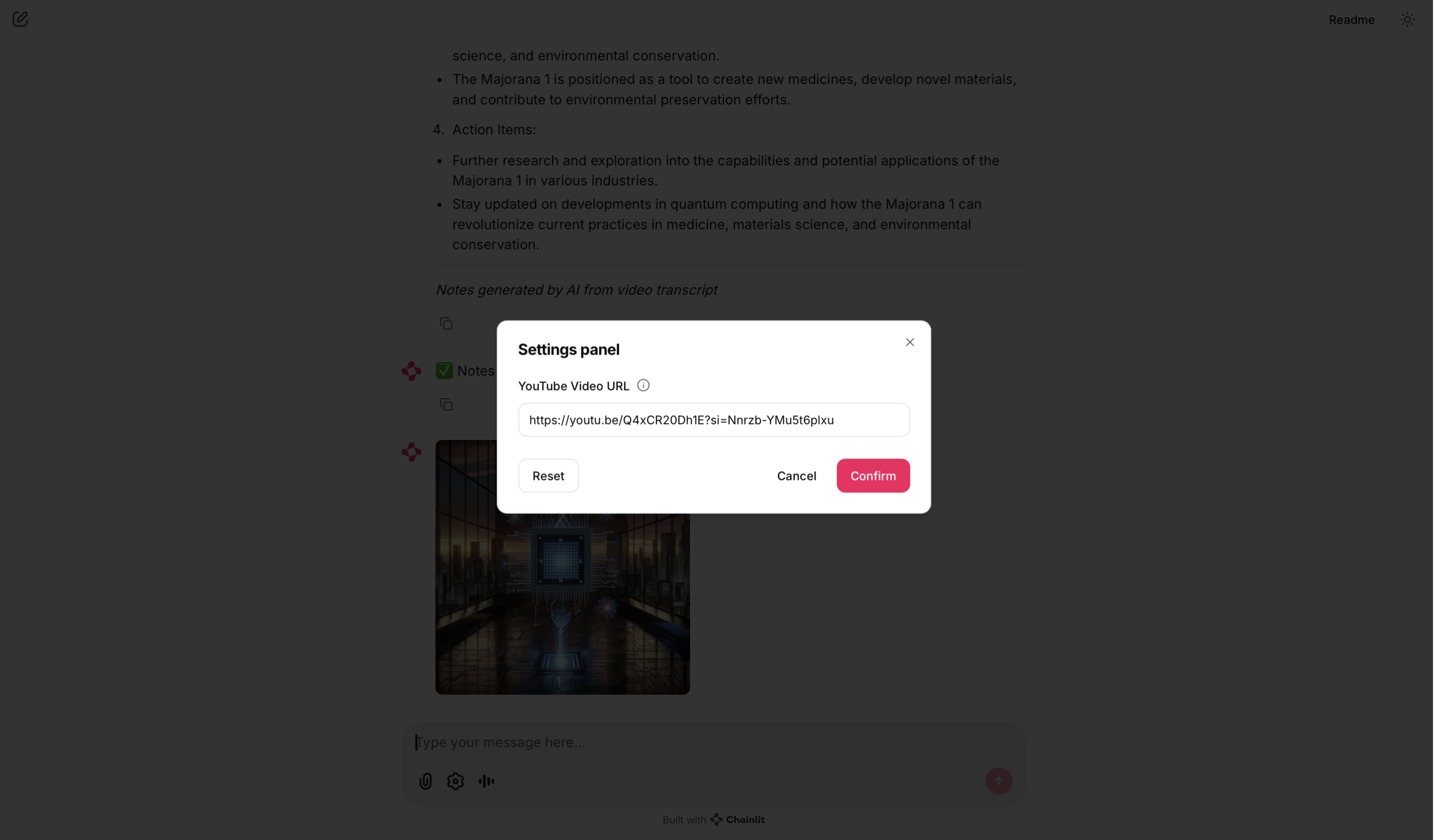Focus the YouTube Video URL field

pos(714,420)
